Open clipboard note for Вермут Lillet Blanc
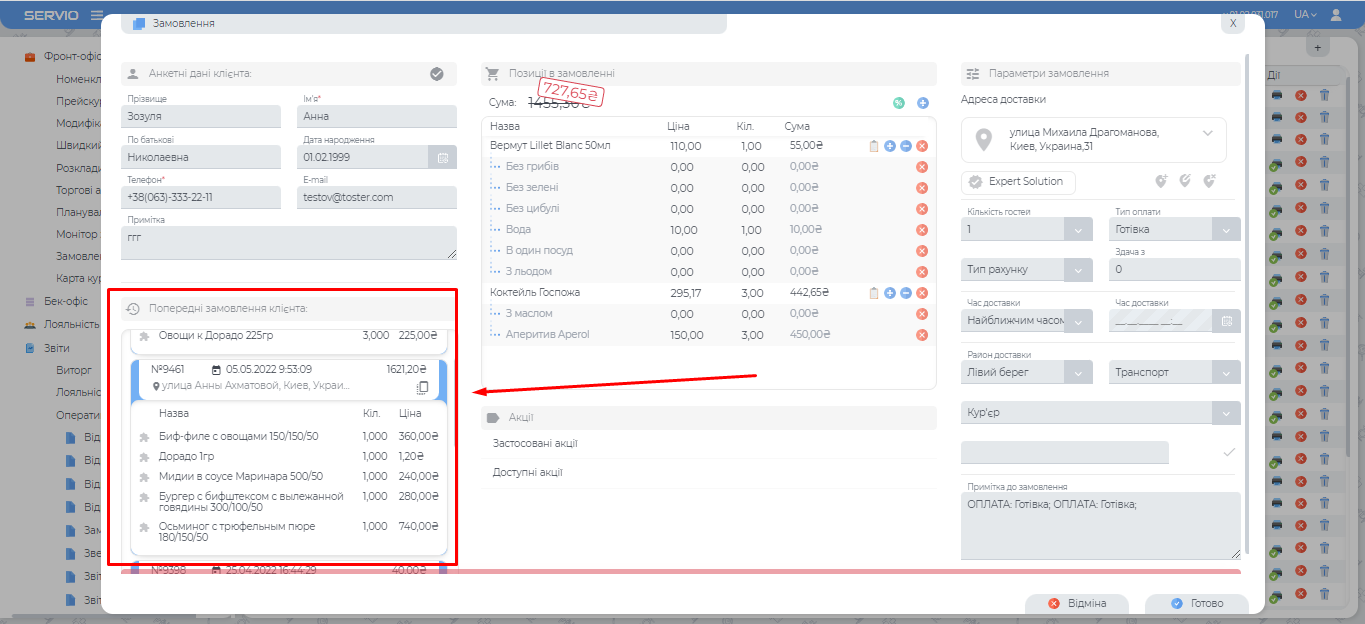The width and height of the screenshot is (1365, 624). [x=874, y=146]
